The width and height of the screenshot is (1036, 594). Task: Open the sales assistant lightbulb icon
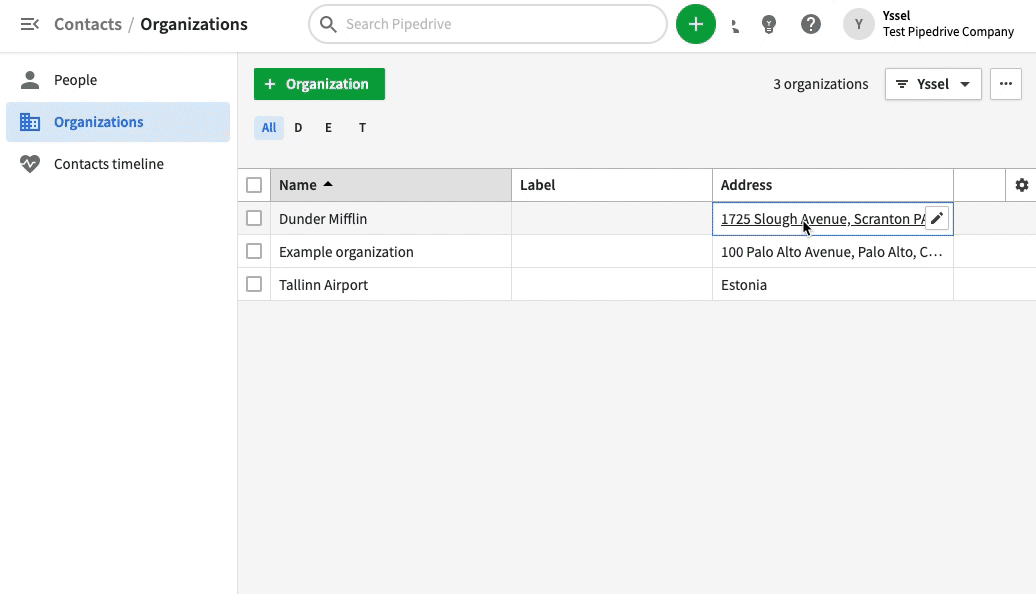(768, 24)
